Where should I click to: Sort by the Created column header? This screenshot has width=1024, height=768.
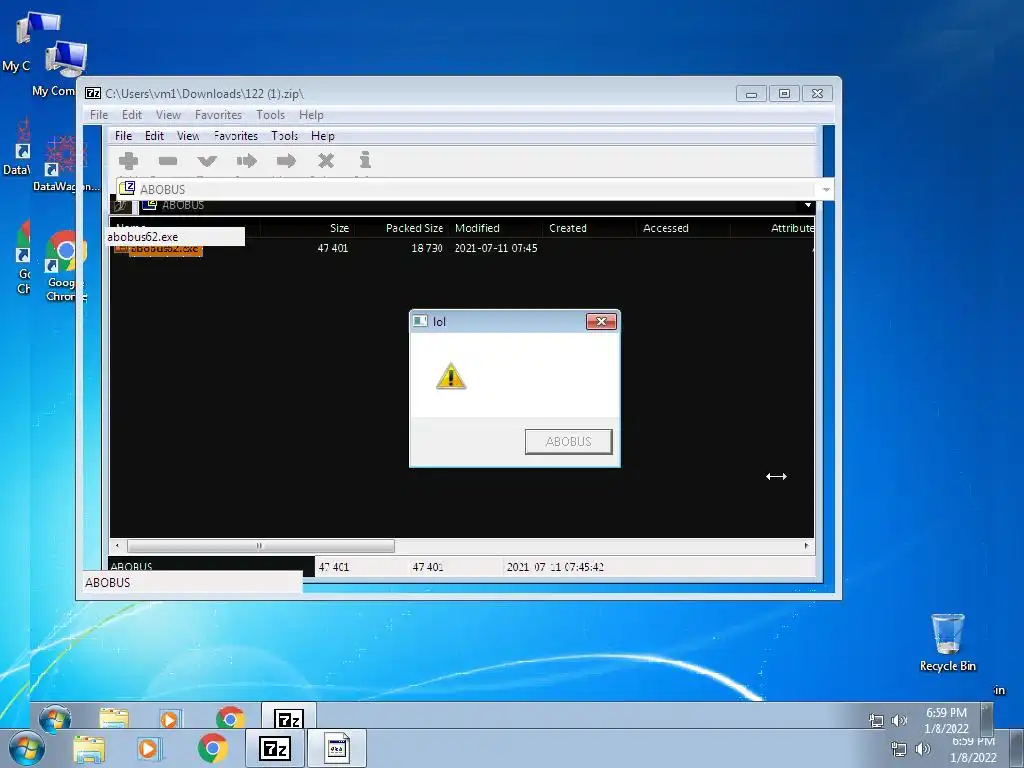click(x=590, y=228)
